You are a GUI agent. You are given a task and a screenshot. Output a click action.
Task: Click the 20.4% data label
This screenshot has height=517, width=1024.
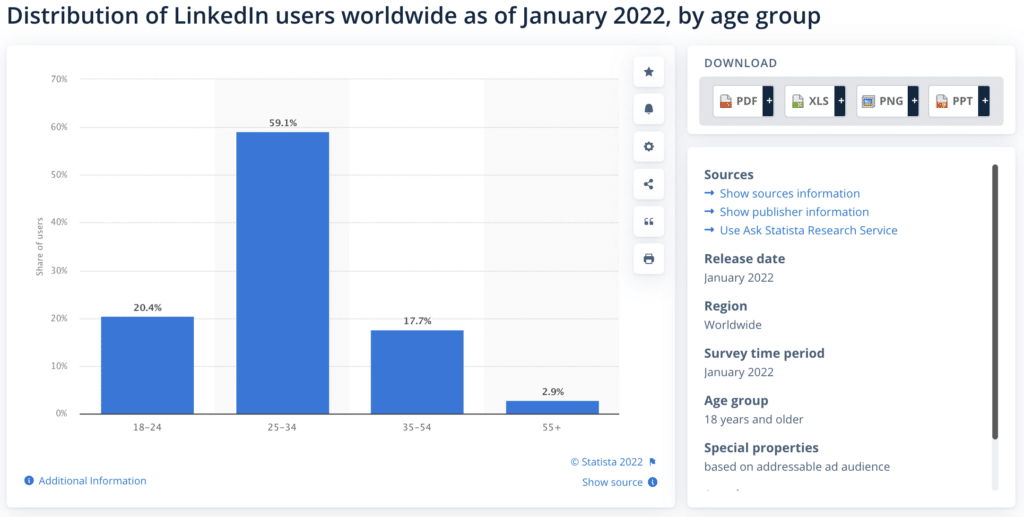(x=148, y=307)
